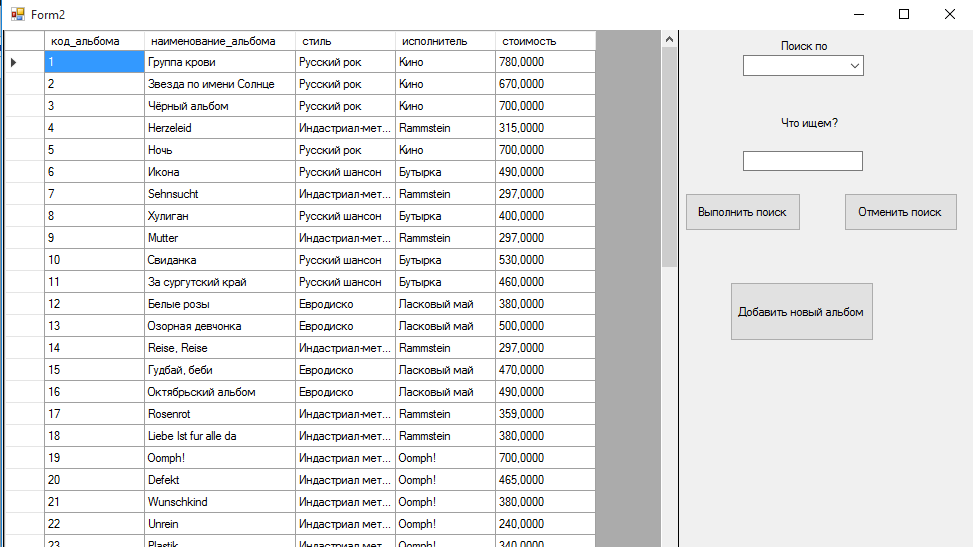Viewport: 973px width, 547px height.
Task: Click price cell '670,0000'
Action: click(545, 84)
